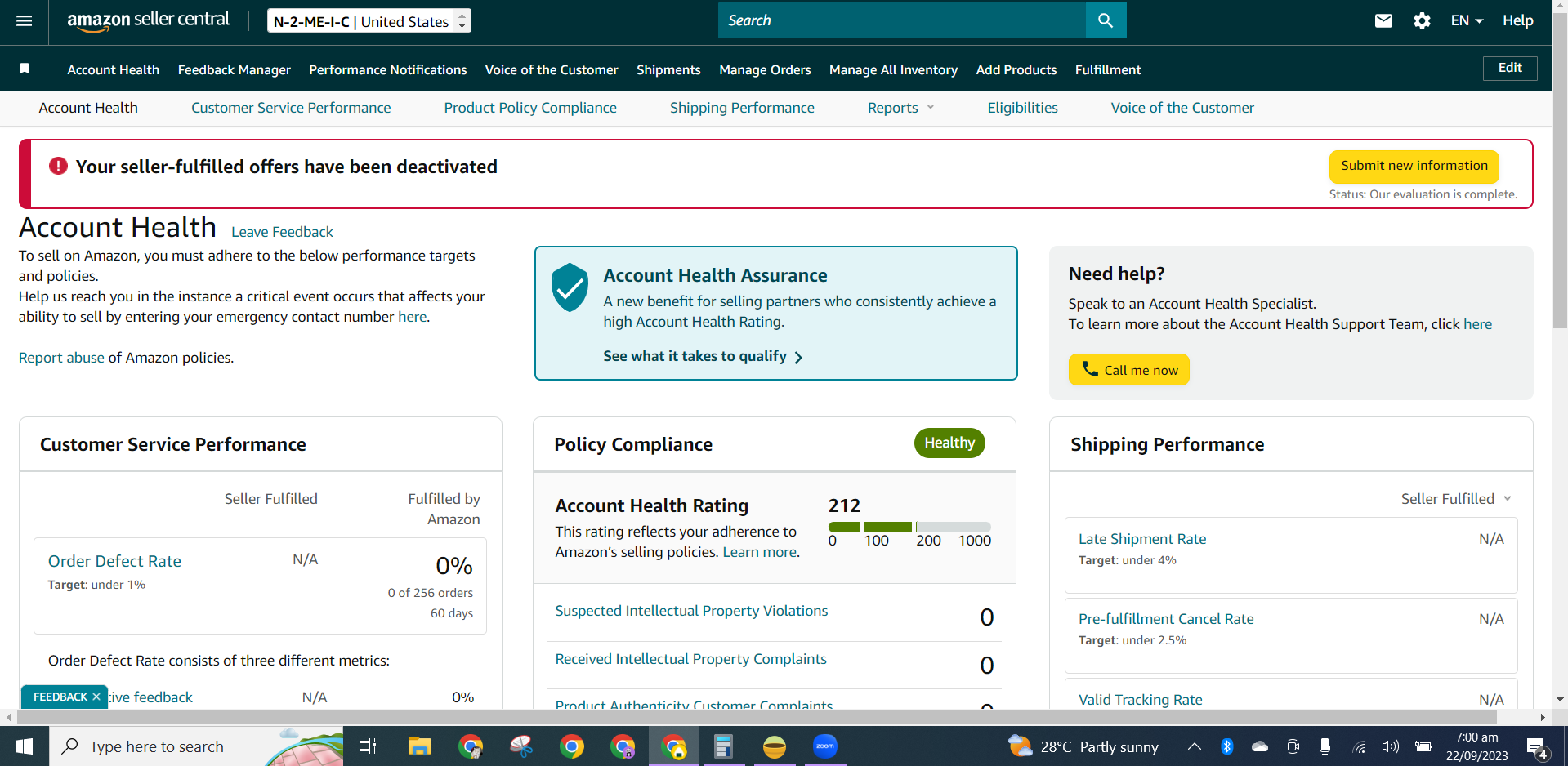The width and height of the screenshot is (1568, 766).
Task: Open Help in the header
Action: [x=1518, y=20]
